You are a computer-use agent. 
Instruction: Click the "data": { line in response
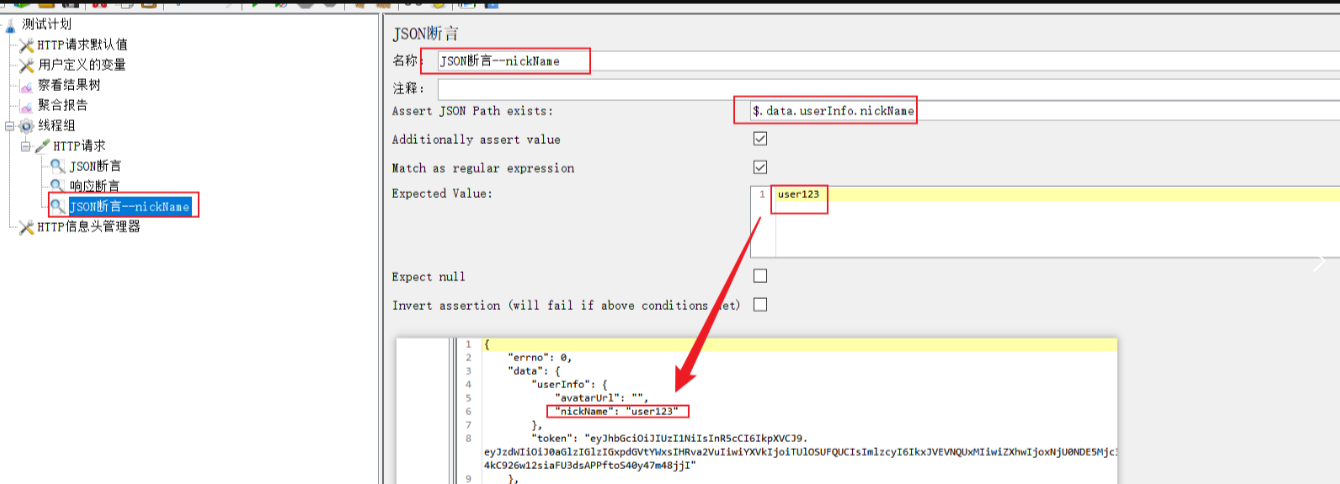[x=534, y=370]
